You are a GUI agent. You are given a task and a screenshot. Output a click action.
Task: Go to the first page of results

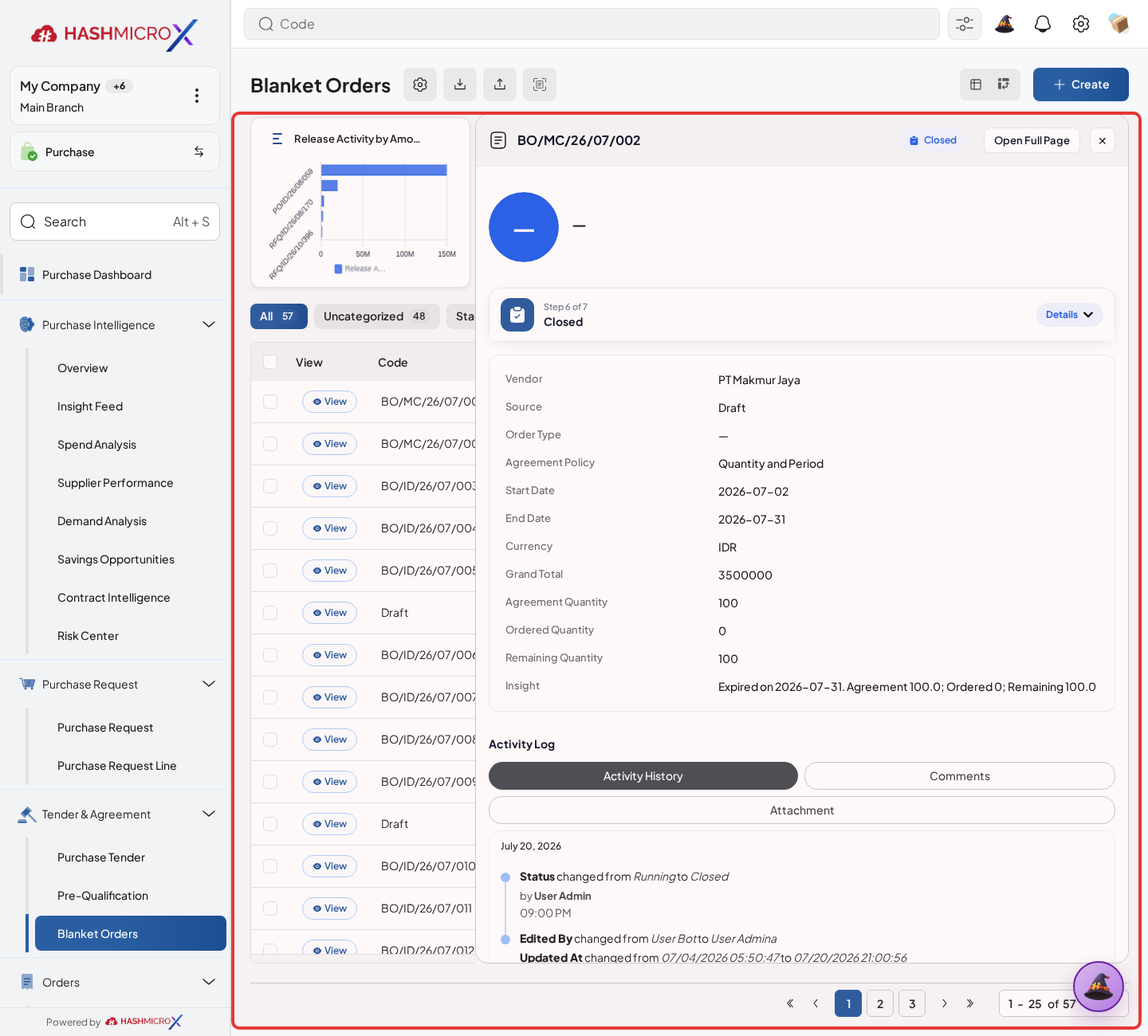click(x=790, y=1003)
